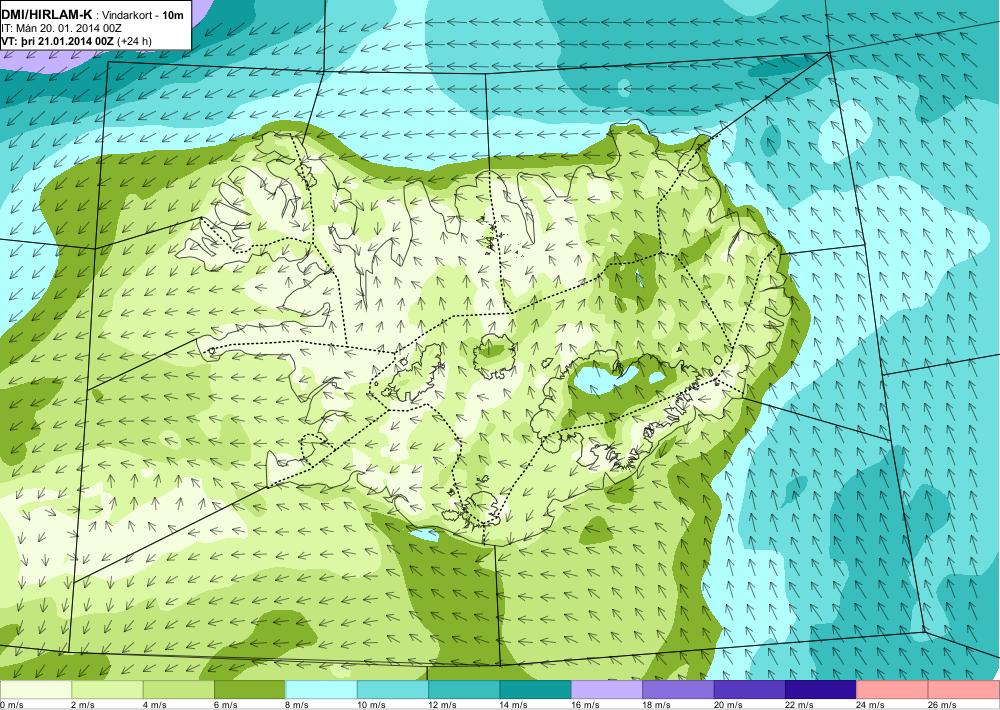Click the "24 m/s" legend label
The image size is (1000, 710).
tap(871, 705)
